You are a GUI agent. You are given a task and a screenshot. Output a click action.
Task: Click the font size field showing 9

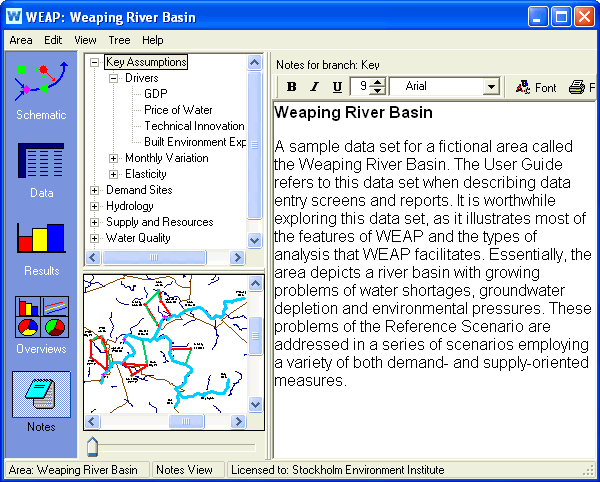(361, 86)
